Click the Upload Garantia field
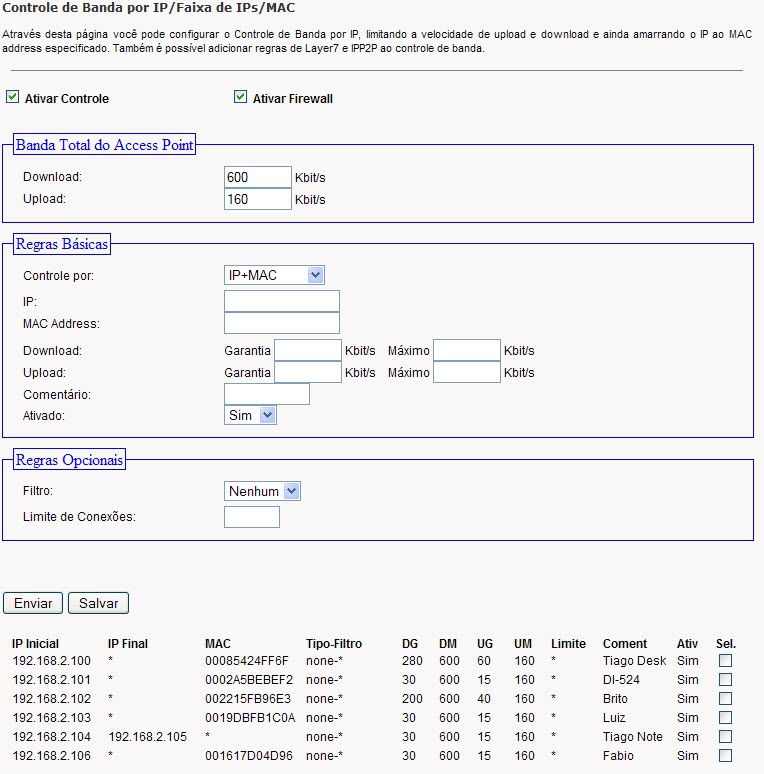This screenshot has height=774, width=764. (x=308, y=372)
